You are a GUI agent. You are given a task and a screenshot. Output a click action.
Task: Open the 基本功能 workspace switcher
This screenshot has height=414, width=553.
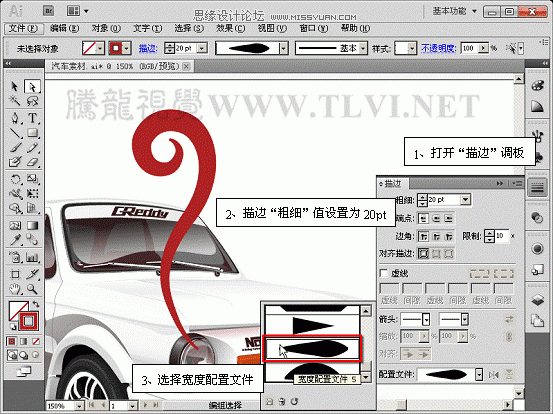(455, 11)
